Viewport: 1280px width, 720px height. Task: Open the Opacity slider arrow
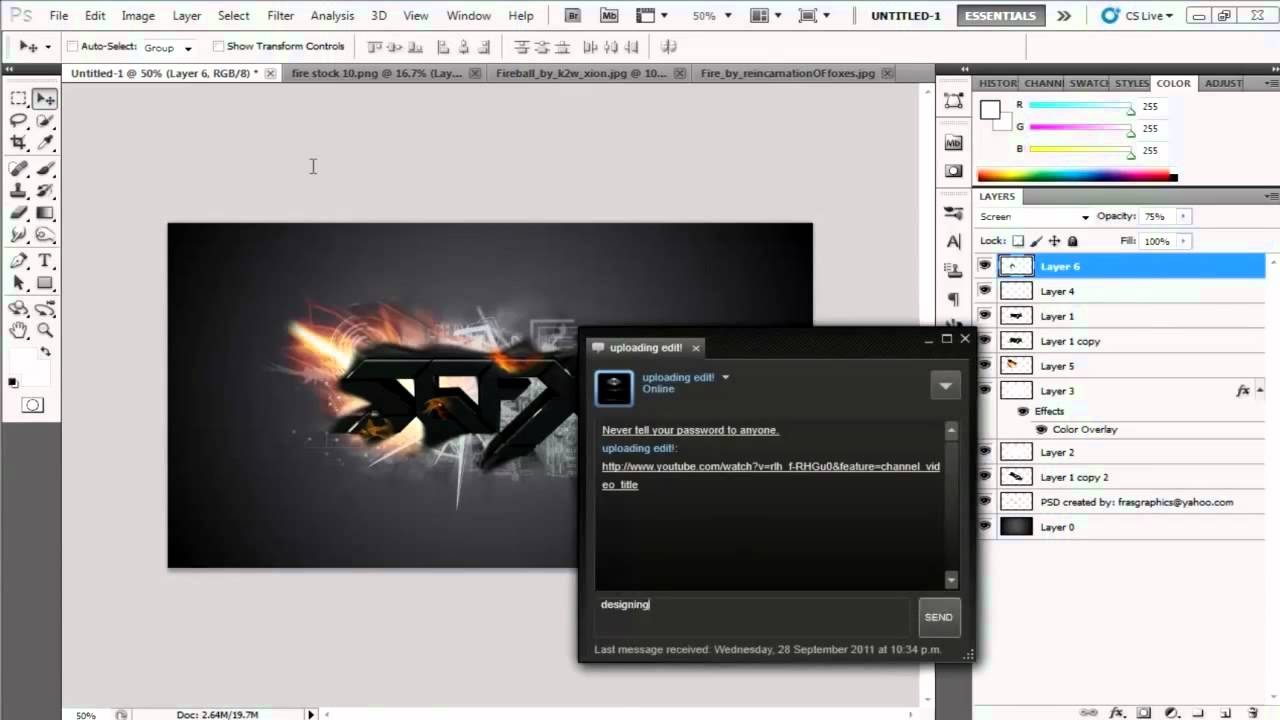coord(1183,216)
